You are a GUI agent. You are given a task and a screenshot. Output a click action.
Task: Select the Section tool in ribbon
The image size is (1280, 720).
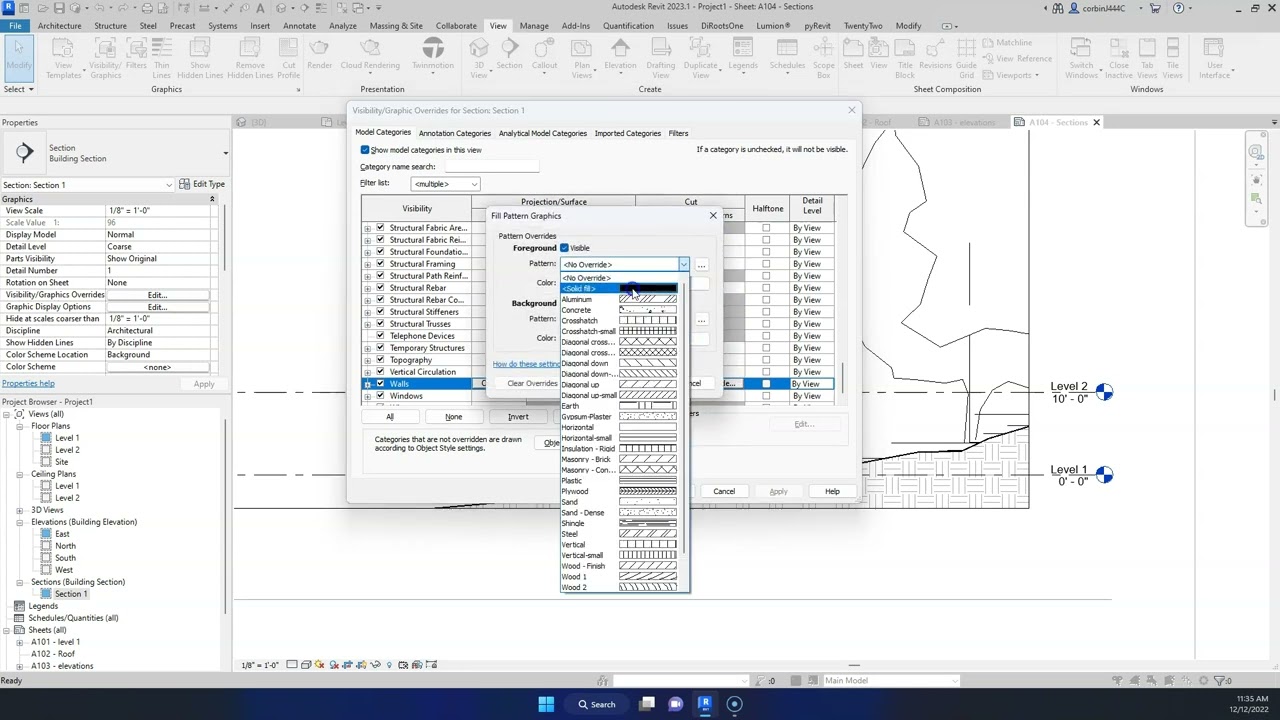click(509, 55)
